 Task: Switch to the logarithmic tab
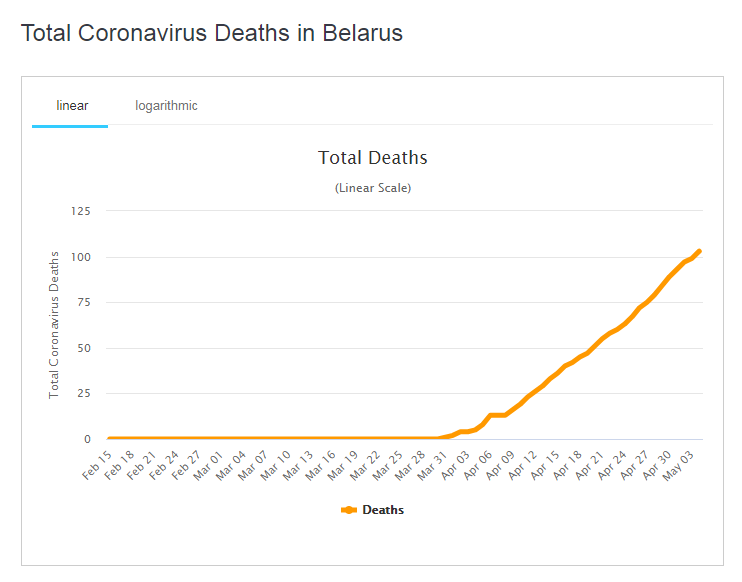tap(166, 105)
